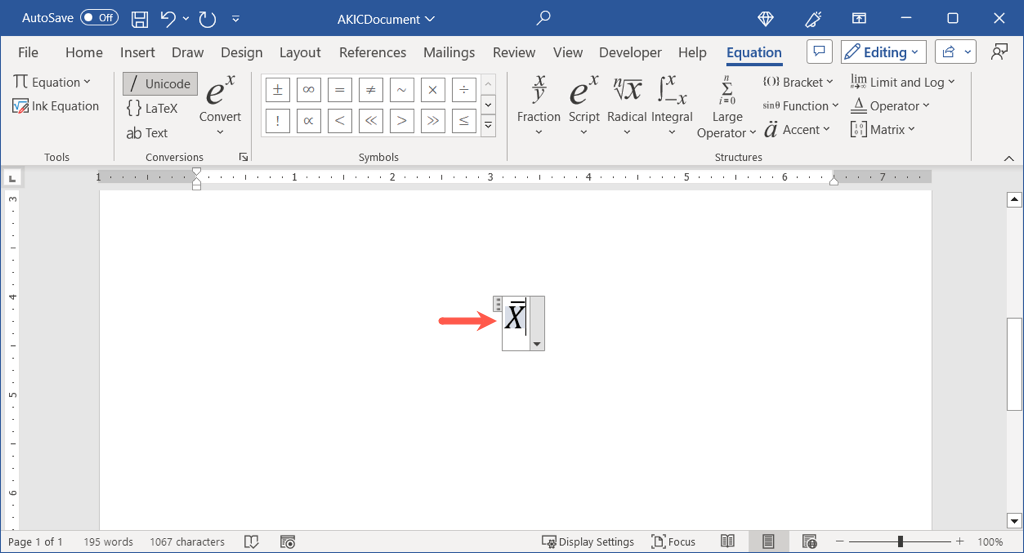This screenshot has height=553, width=1024.
Task: Insert the much-greater-than symbol
Action: tap(432, 121)
